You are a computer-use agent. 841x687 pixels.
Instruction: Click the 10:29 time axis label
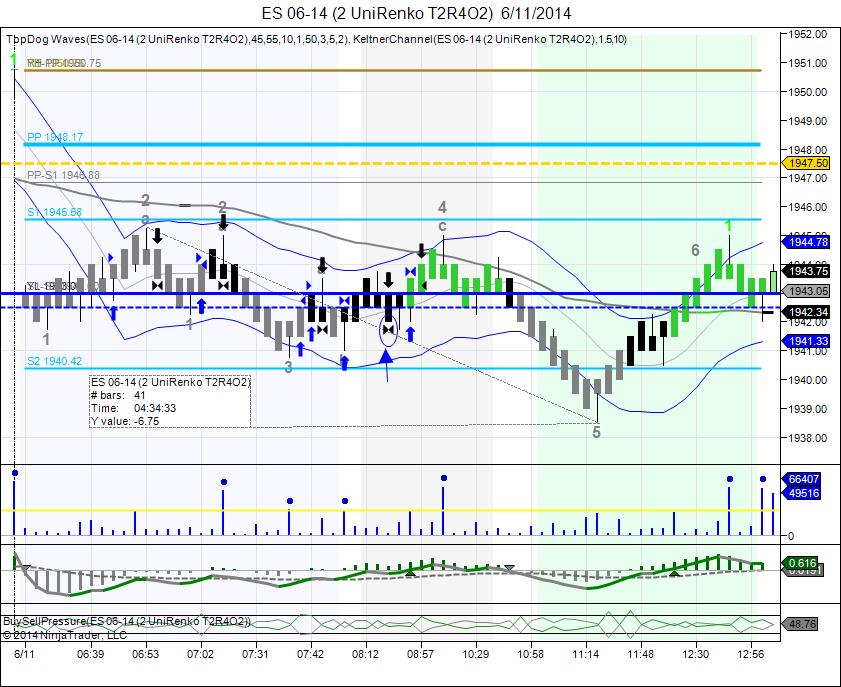pos(476,654)
